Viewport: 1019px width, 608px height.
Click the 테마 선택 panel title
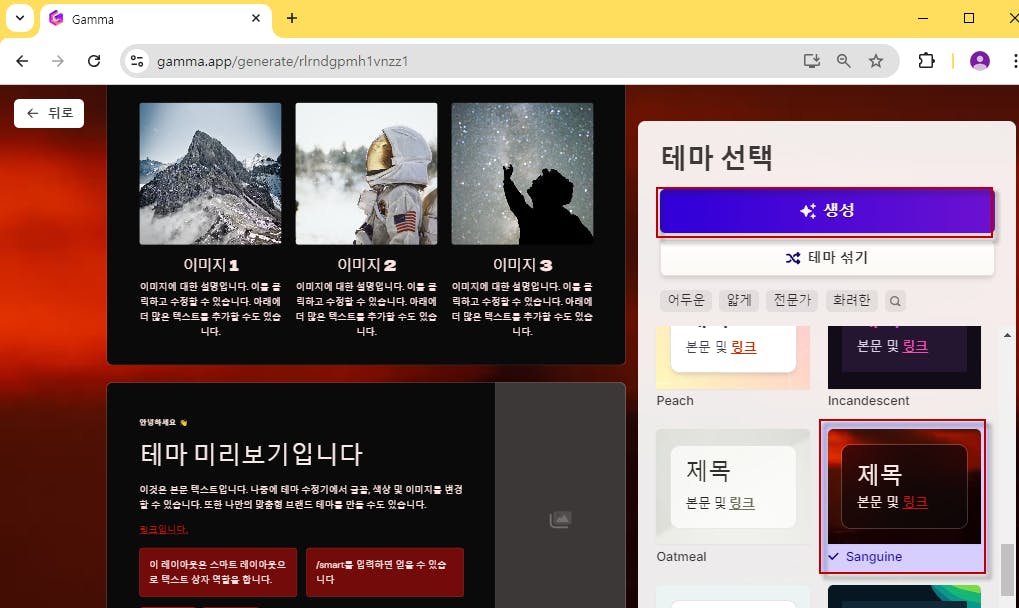pos(717,157)
